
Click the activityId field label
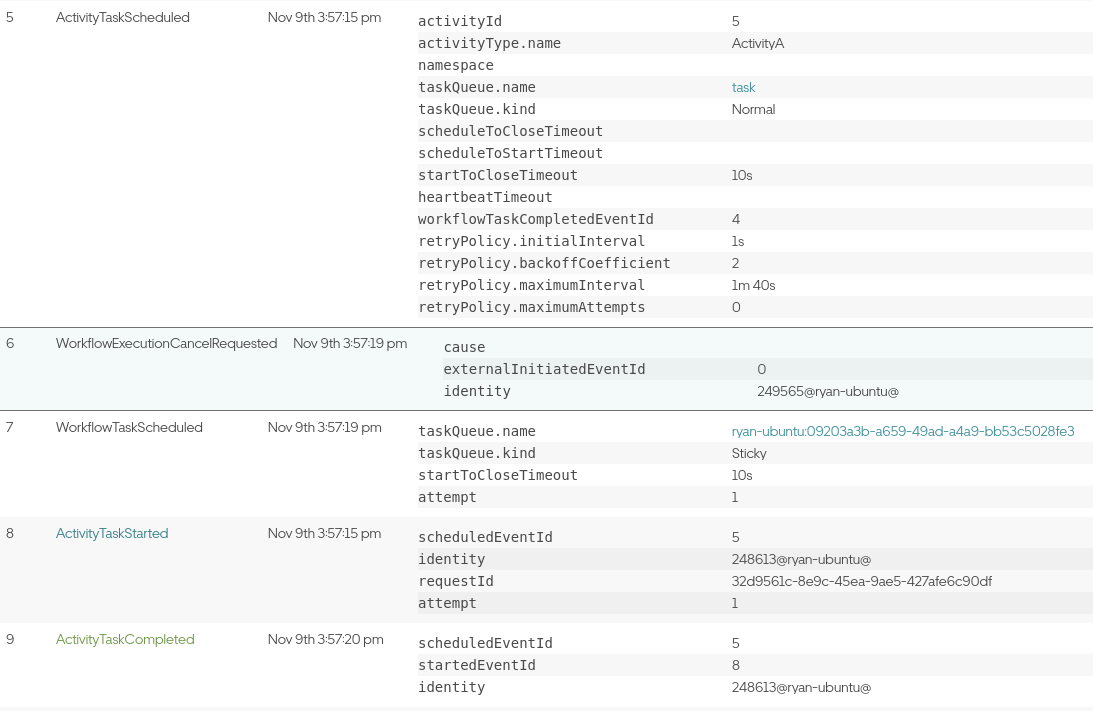click(x=460, y=22)
